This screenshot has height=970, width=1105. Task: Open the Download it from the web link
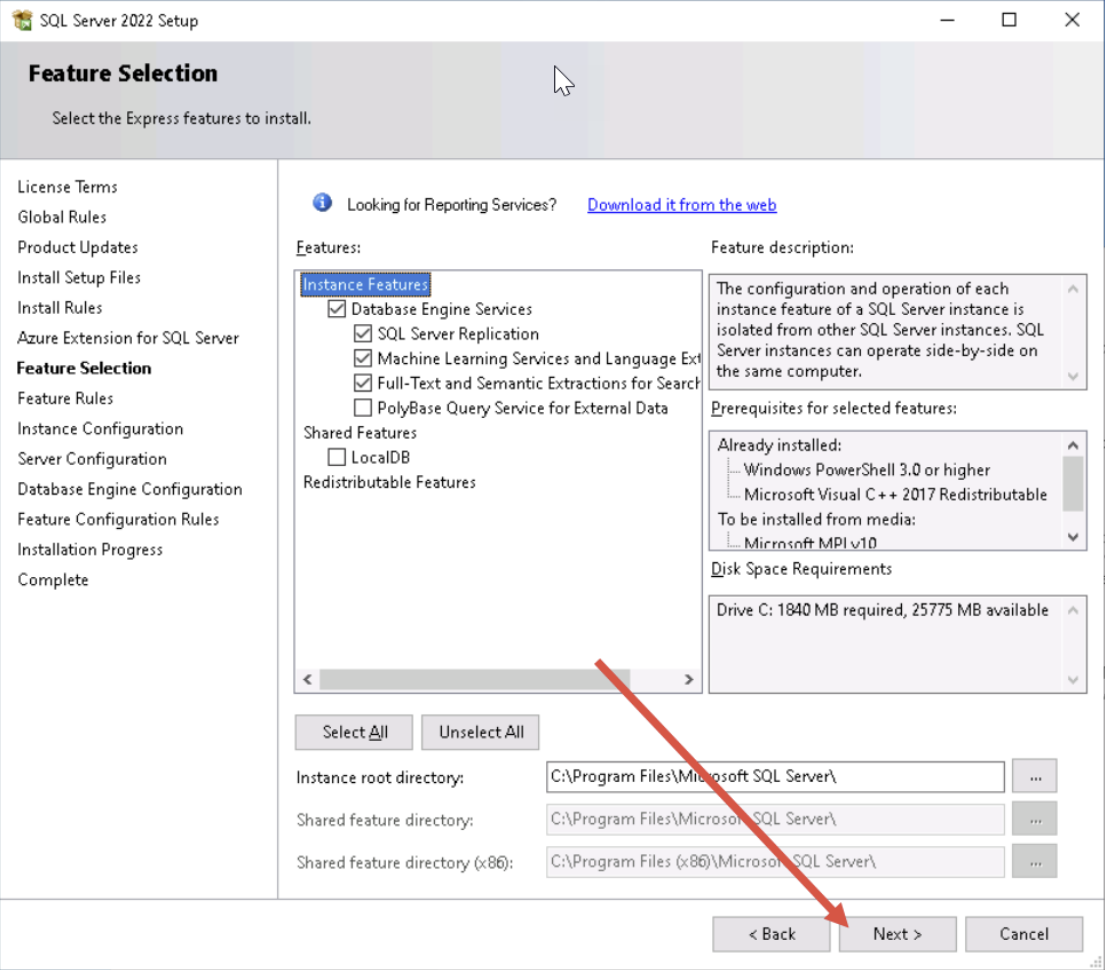point(681,204)
